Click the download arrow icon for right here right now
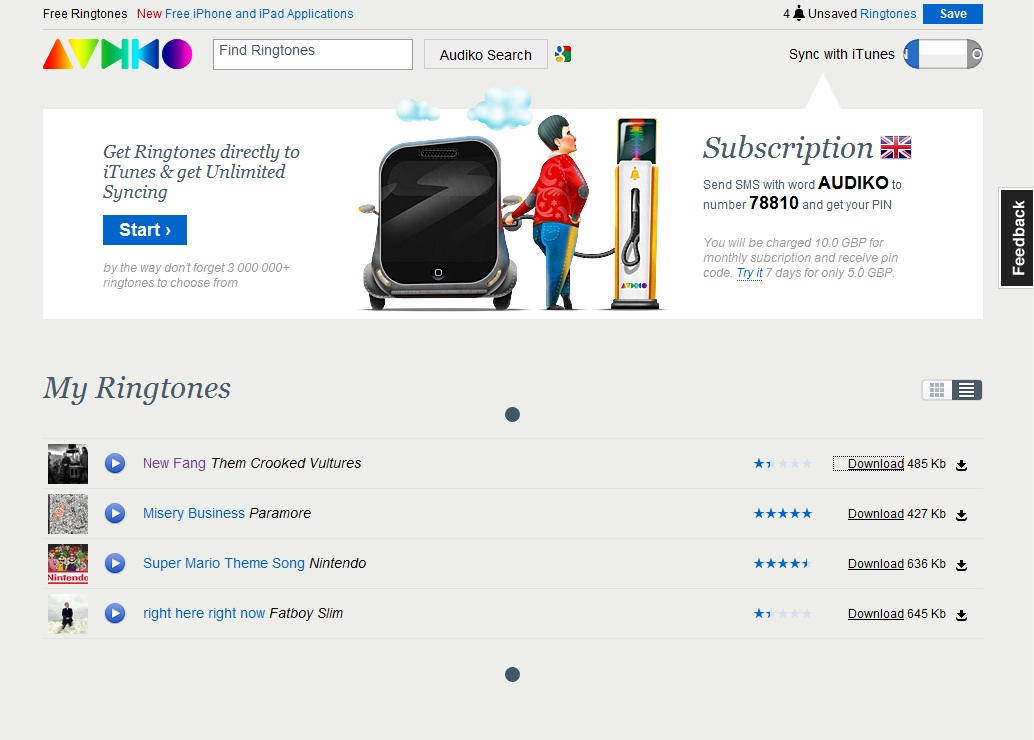 coord(961,615)
